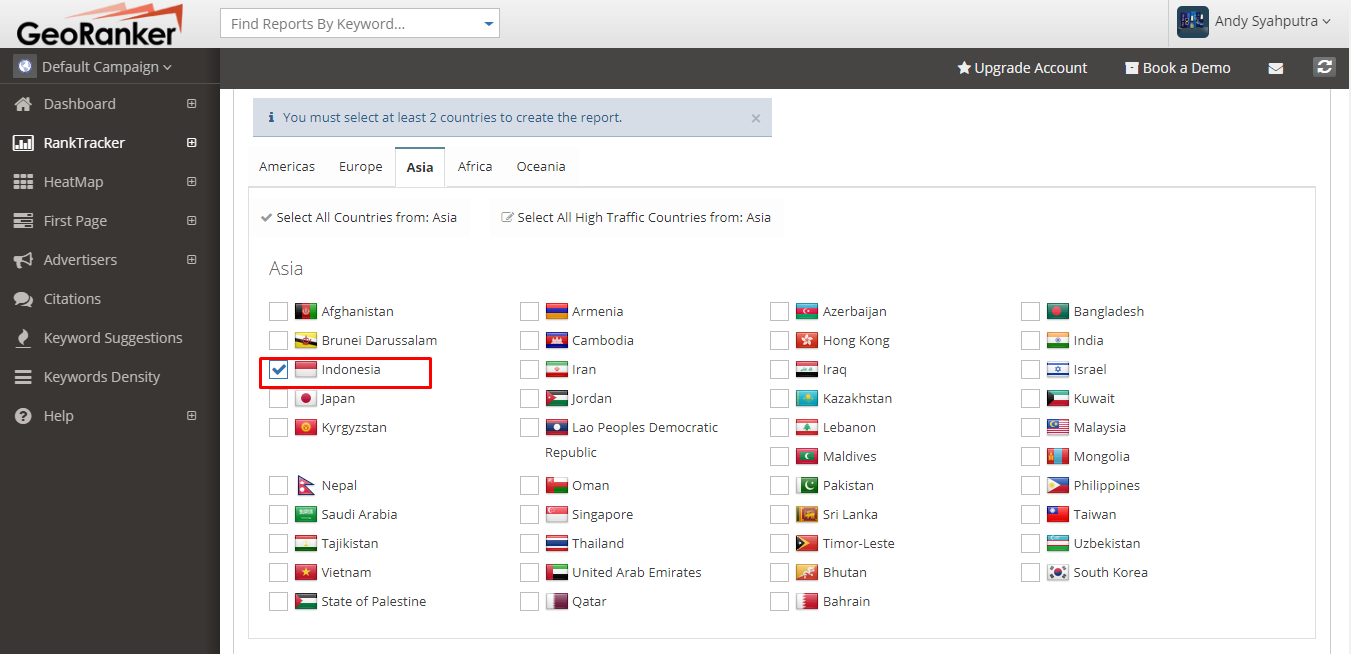Image resolution: width=1351 pixels, height=654 pixels.
Task: Open the Find Reports keyword dropdown
Action: pyautogui.click(x=488, y=24)
